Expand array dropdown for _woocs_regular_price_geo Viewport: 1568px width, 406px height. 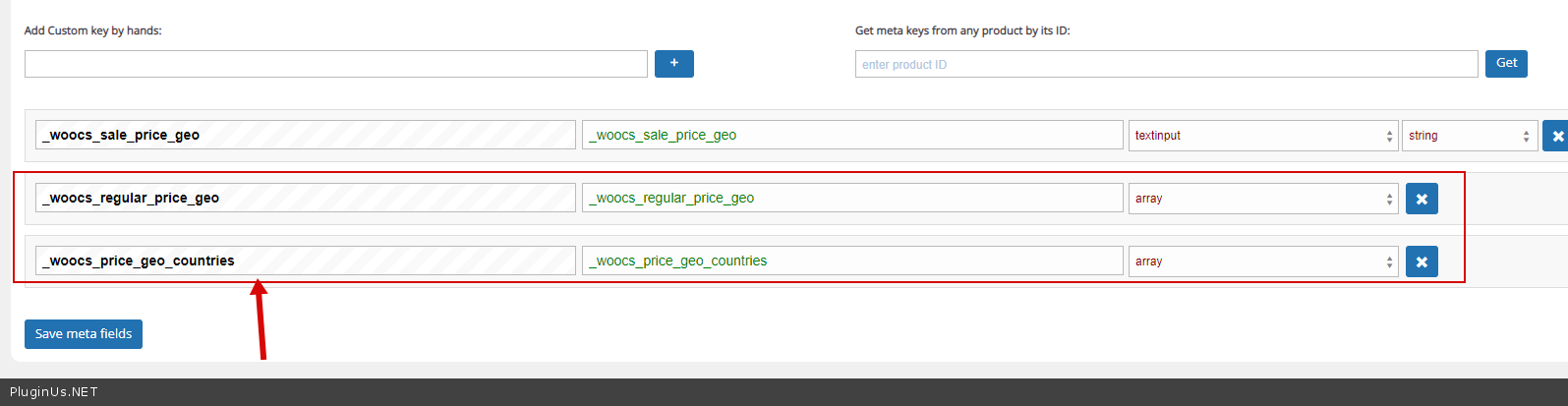1262,199
